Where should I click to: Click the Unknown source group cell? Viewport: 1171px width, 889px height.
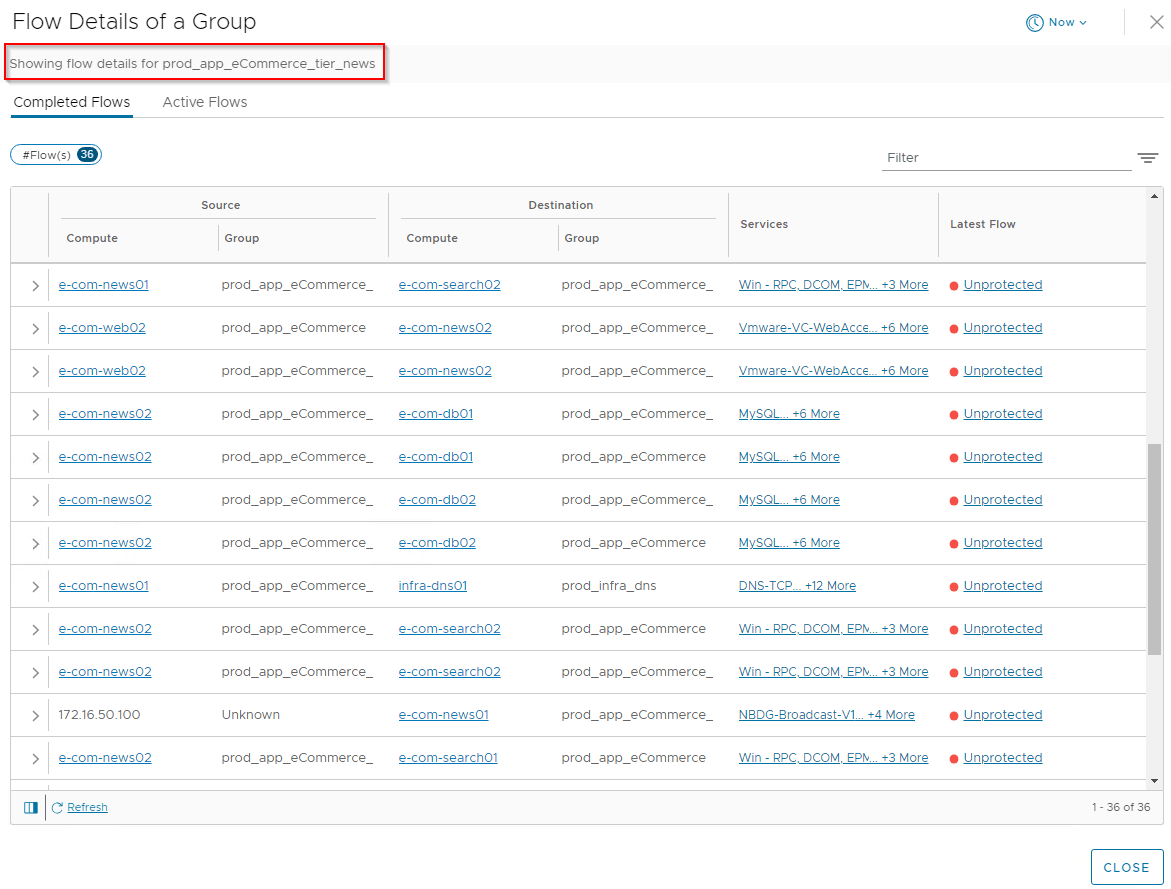pyautogui.click(x=251, y=714)
